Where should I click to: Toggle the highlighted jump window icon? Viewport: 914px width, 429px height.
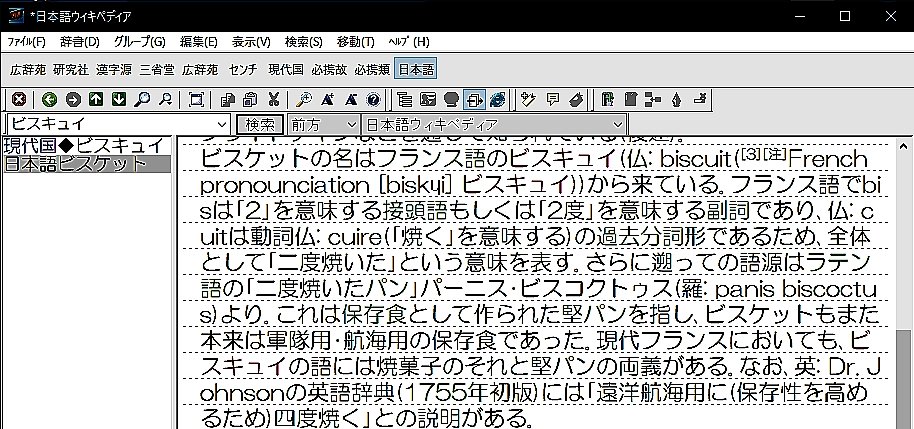tap(474, 100)
